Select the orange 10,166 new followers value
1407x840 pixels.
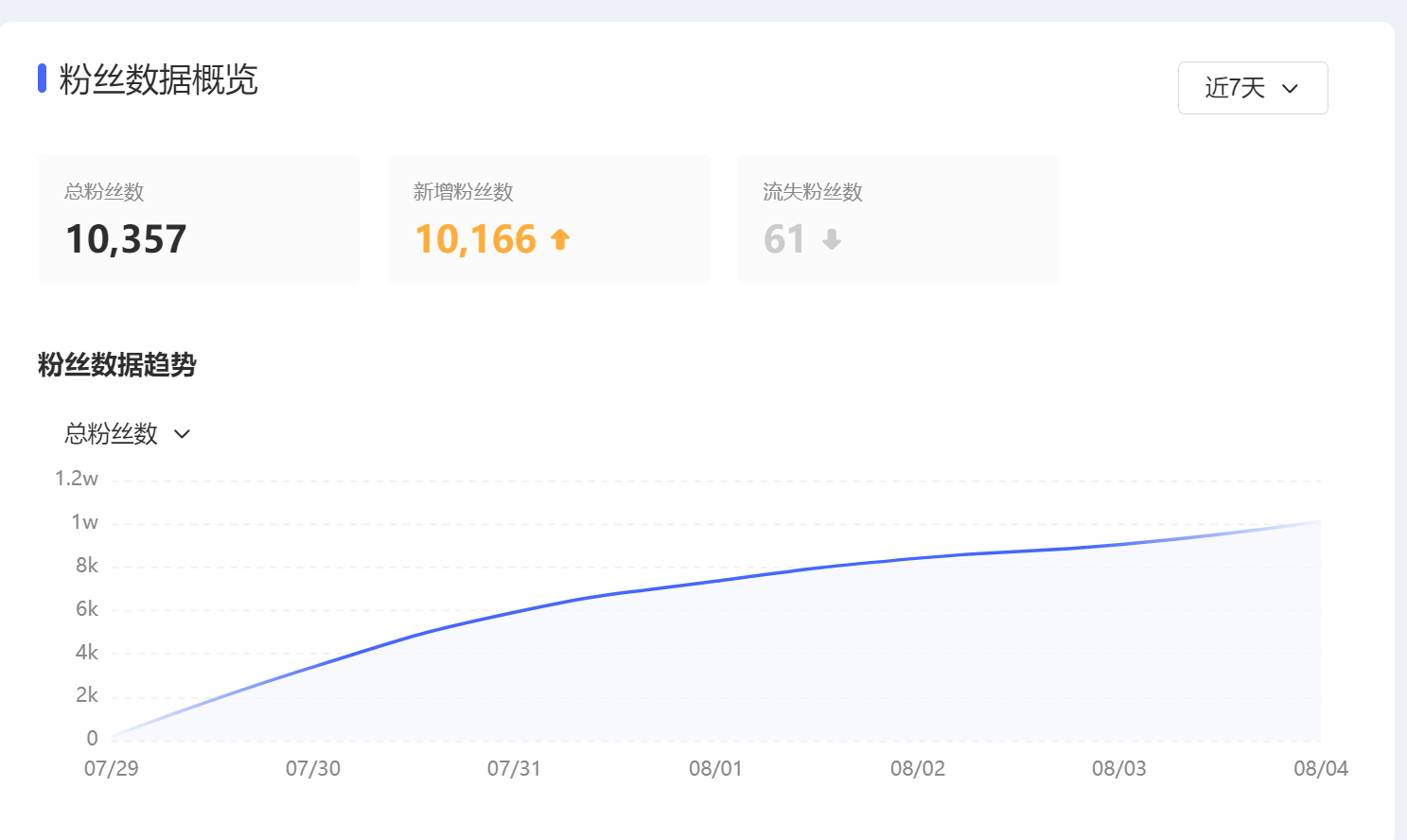[x=476, y=239]
